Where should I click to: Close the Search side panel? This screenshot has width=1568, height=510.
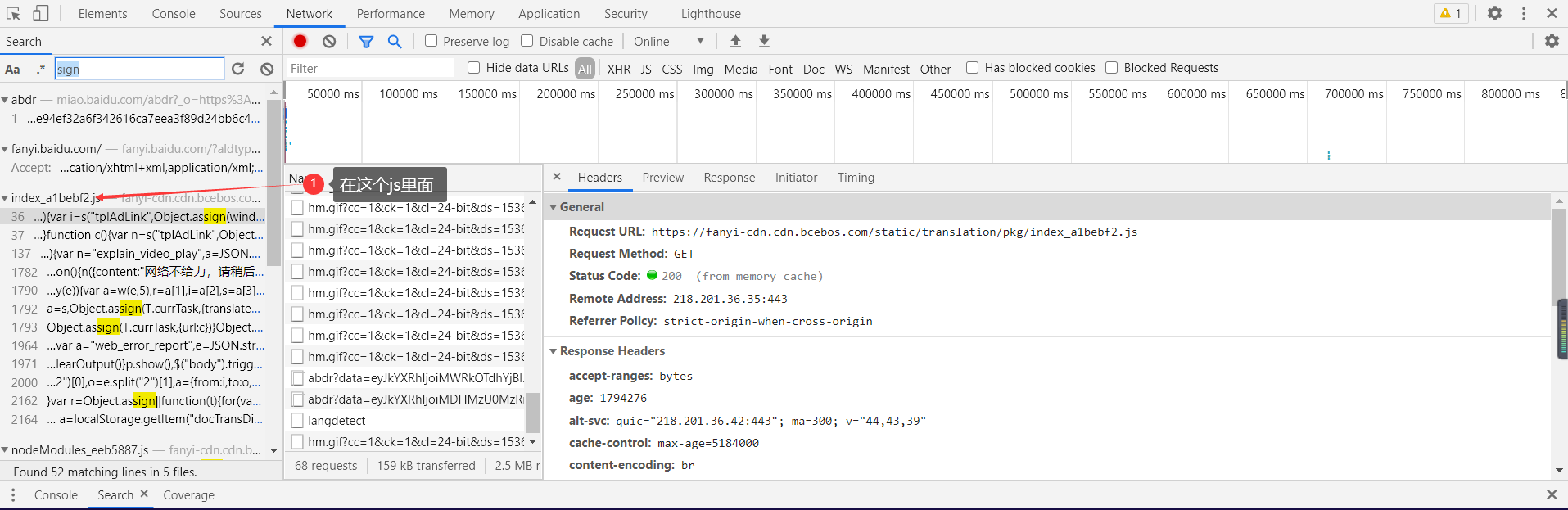coord(266,41)
